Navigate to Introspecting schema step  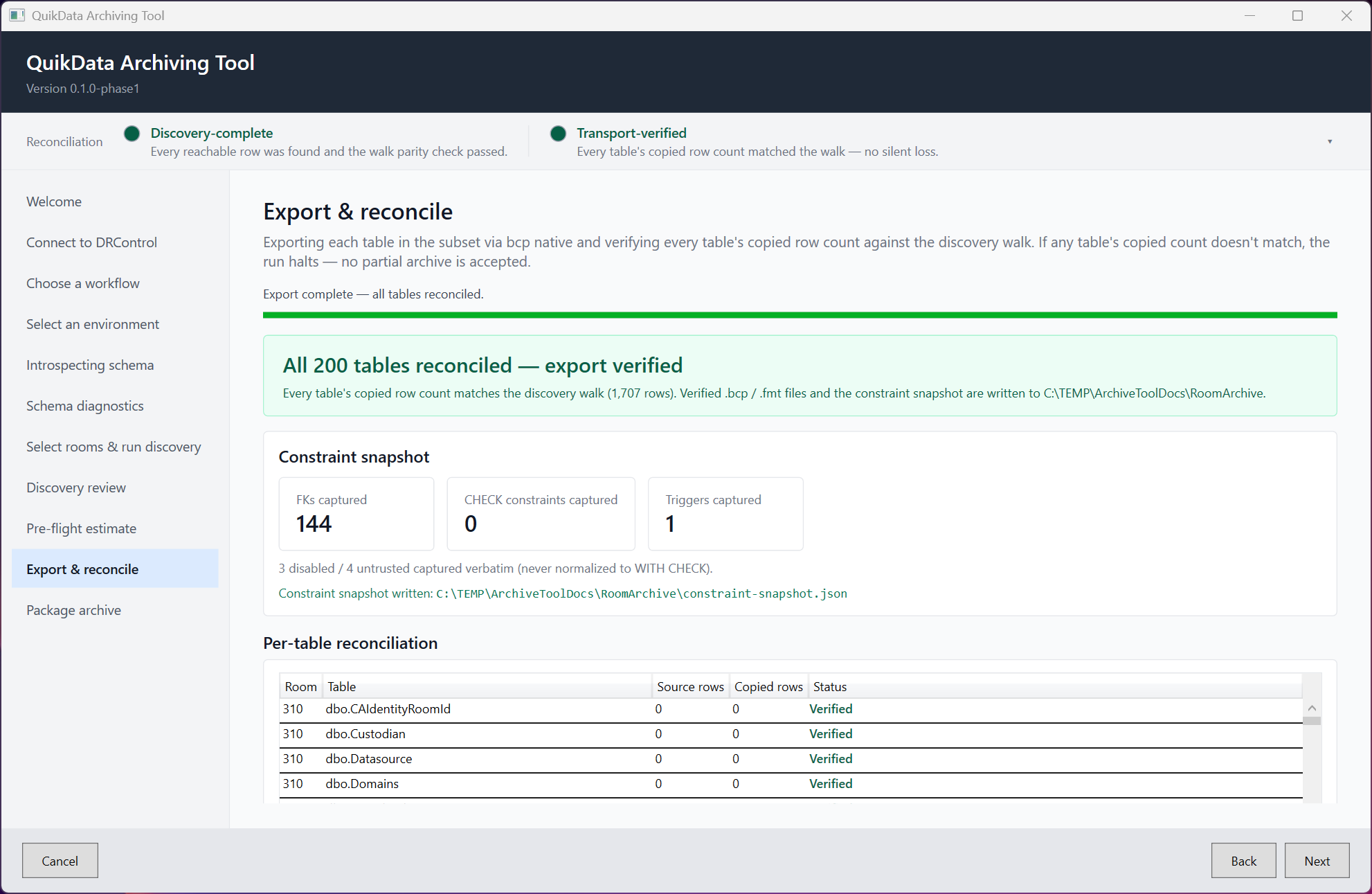(x=115, y=365)
